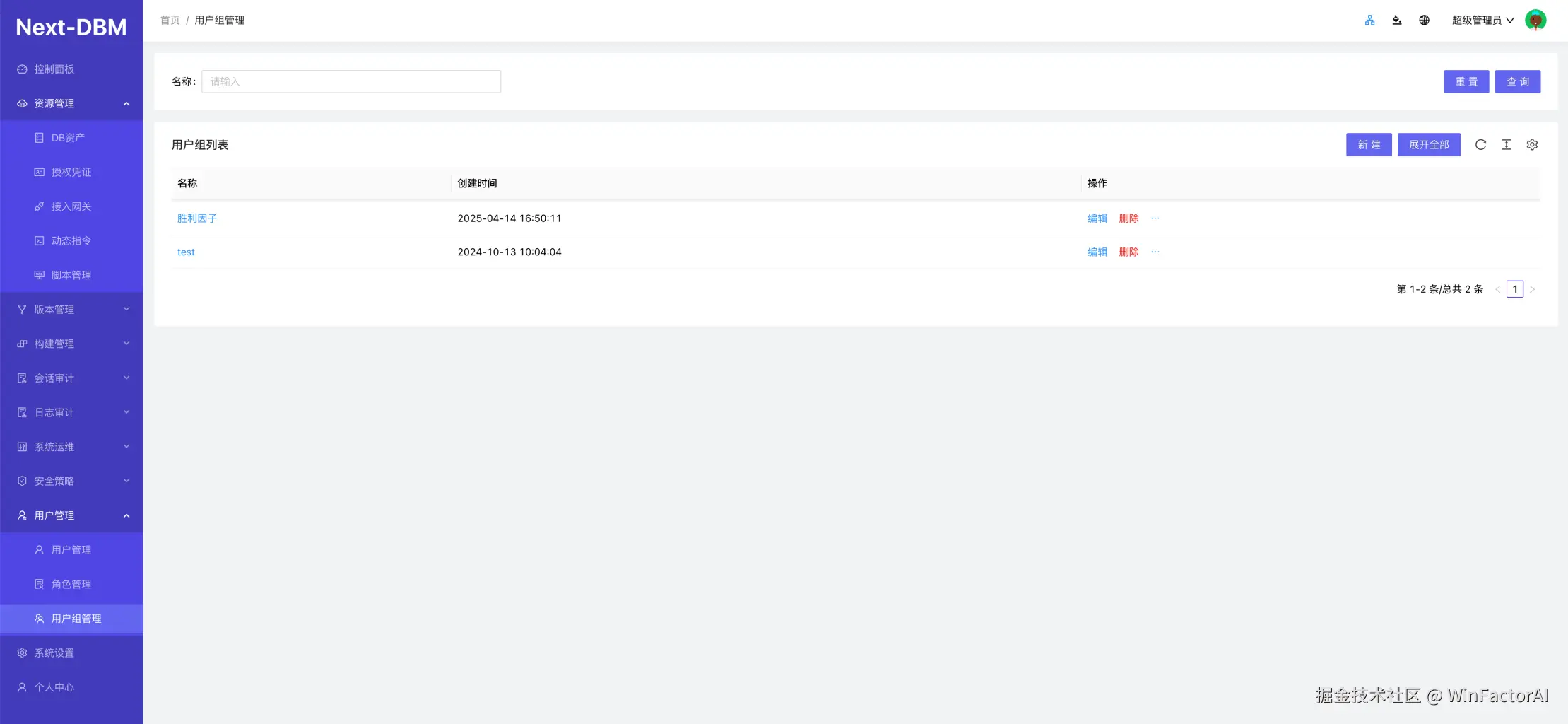Go to 接入网关 menu item
The image size is (1568, 724).
pyautogui.click(x=71, y=206)
